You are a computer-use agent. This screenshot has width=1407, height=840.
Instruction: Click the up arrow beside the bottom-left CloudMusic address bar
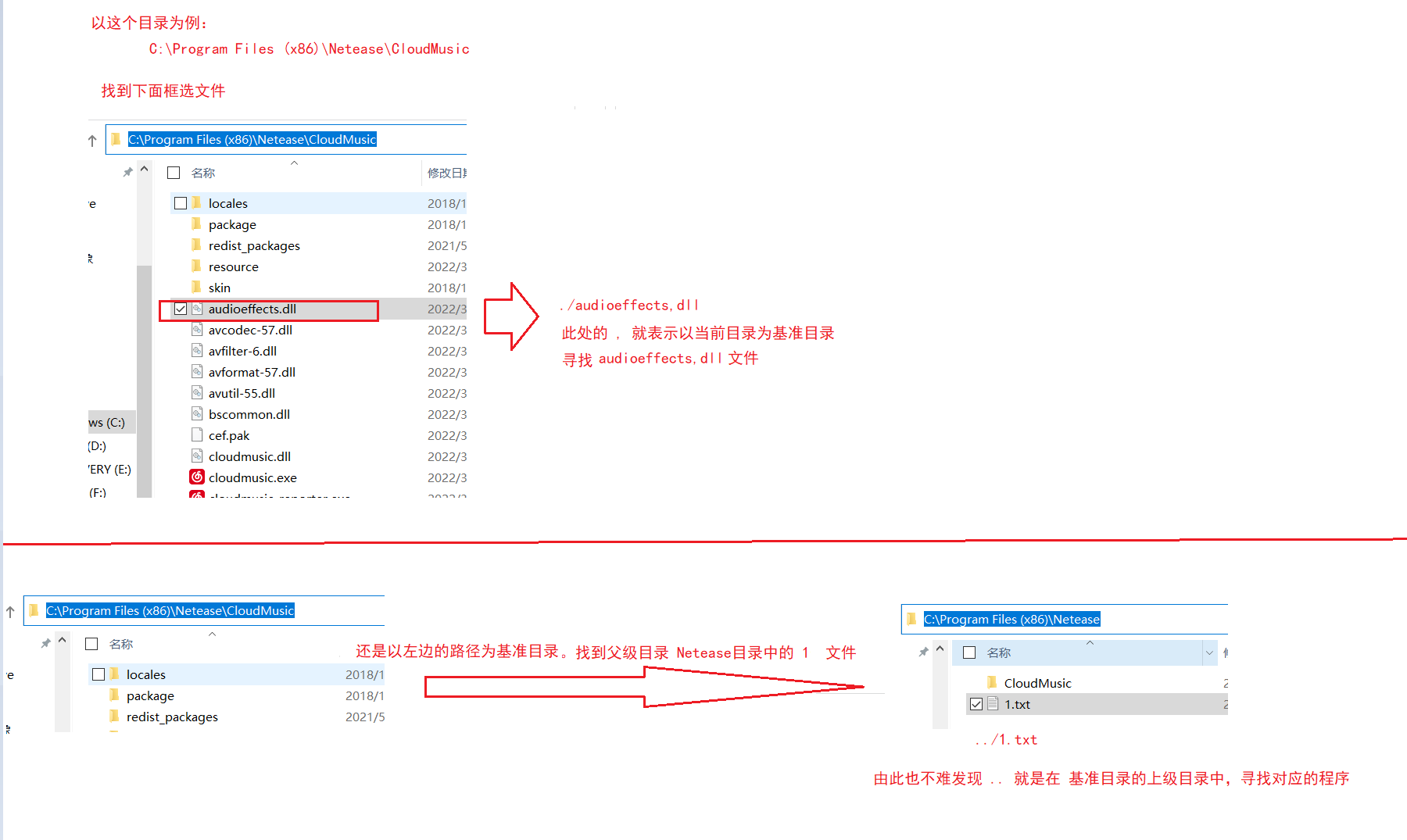click(x=10, y=612)
